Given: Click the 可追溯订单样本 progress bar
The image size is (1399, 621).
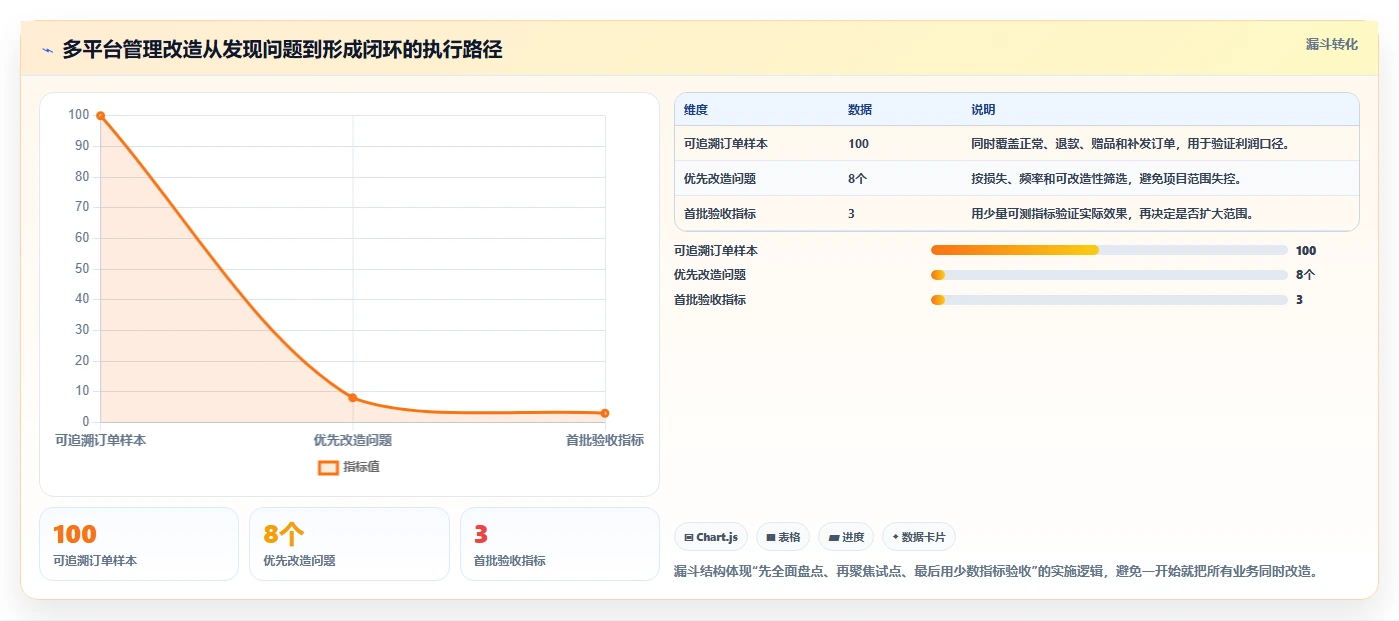Looking at the screenshot, I should [1109, 250].
